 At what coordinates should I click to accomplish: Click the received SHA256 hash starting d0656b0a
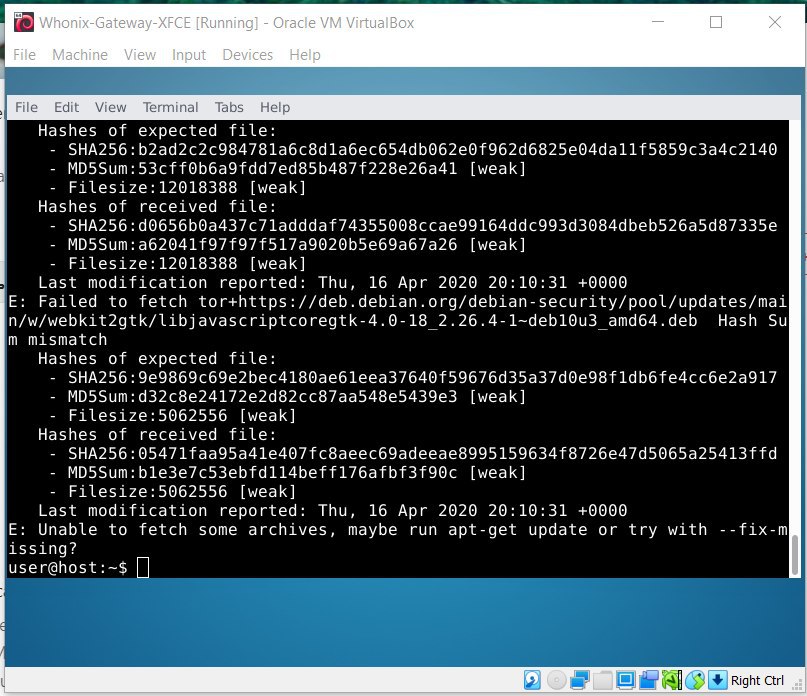458,225
